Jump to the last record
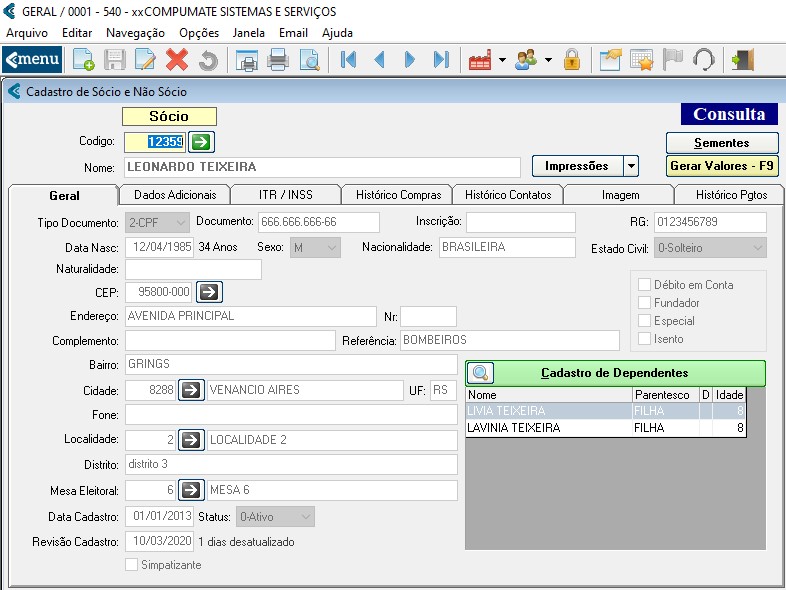This screenshot has width=786, height=590. pyautogui.click(x=440, y=60)
